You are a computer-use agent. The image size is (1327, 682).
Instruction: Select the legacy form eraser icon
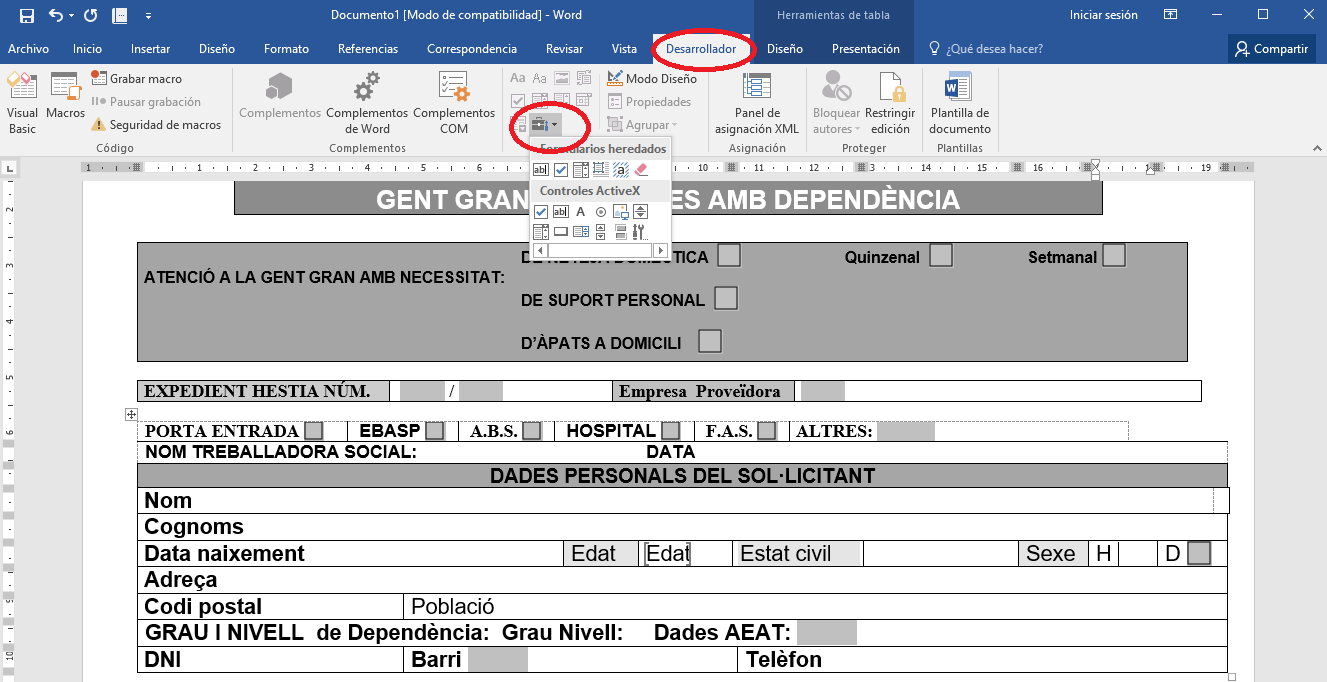pyautogui.click(x=641, y=170)
